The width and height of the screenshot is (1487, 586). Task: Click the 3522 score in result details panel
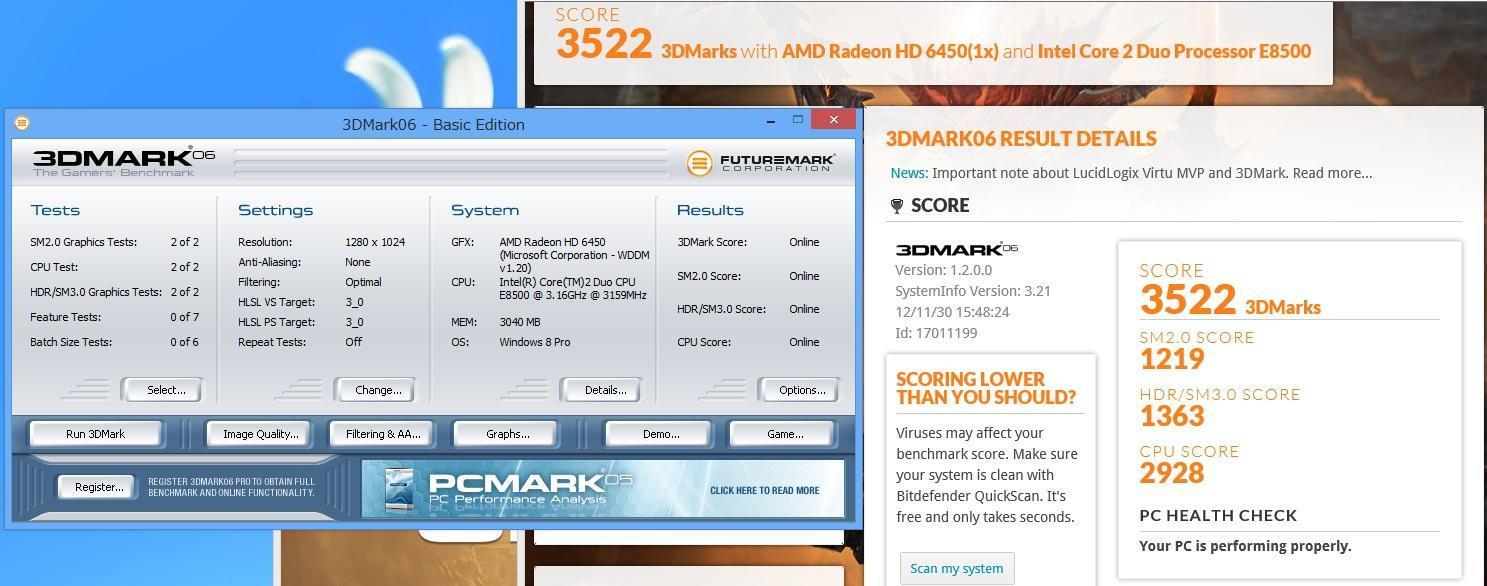pyautogui.click(x=1188, y=300)
